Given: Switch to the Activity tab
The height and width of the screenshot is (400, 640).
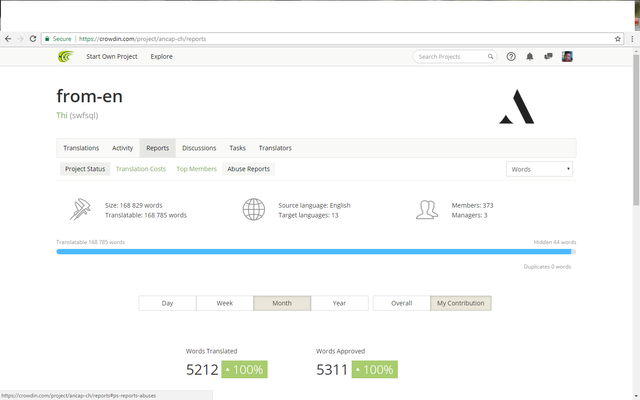Looking at the screenshot, I should (x=122, y=148).
